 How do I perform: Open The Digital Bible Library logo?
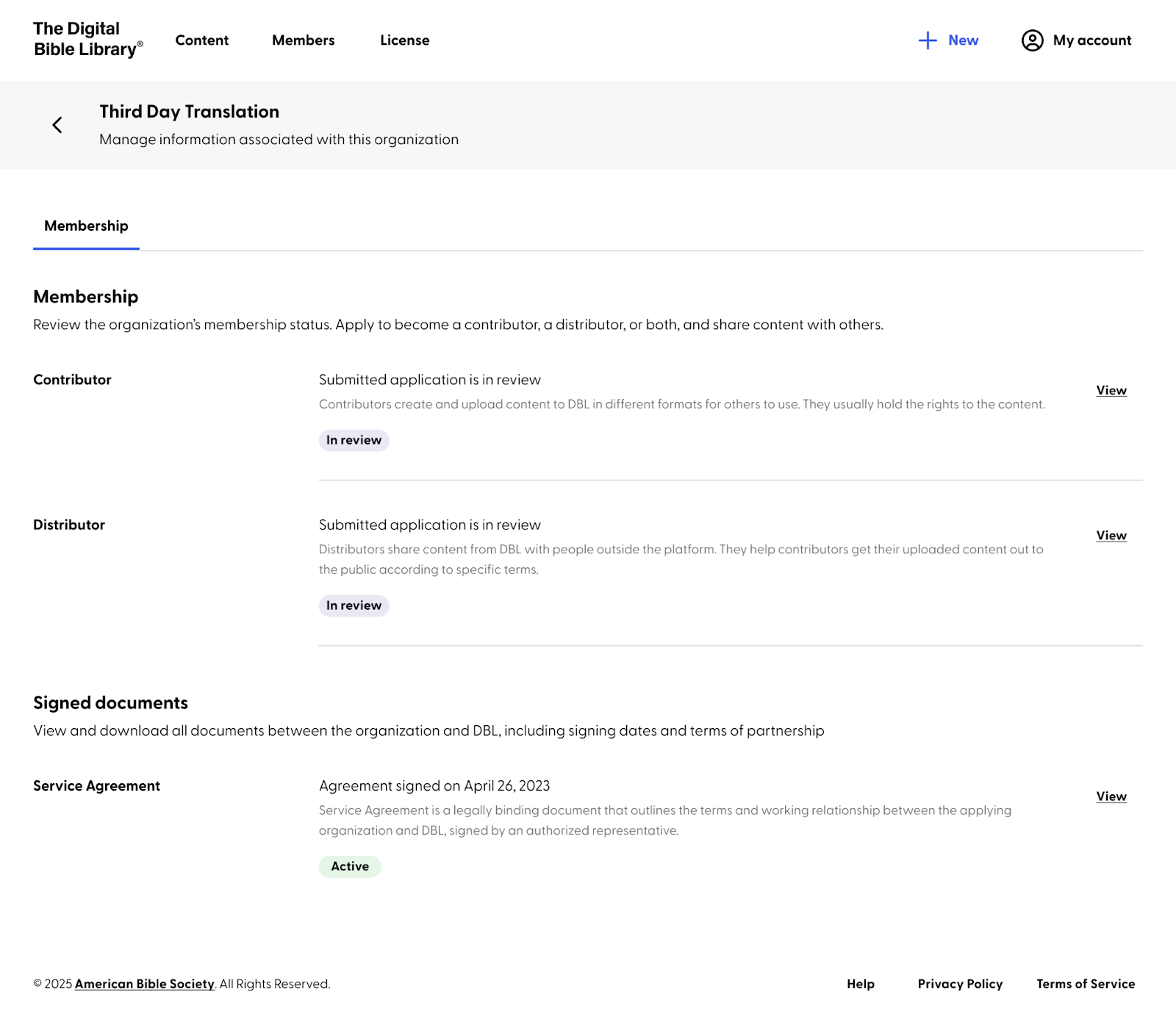[x=88, y=39]
